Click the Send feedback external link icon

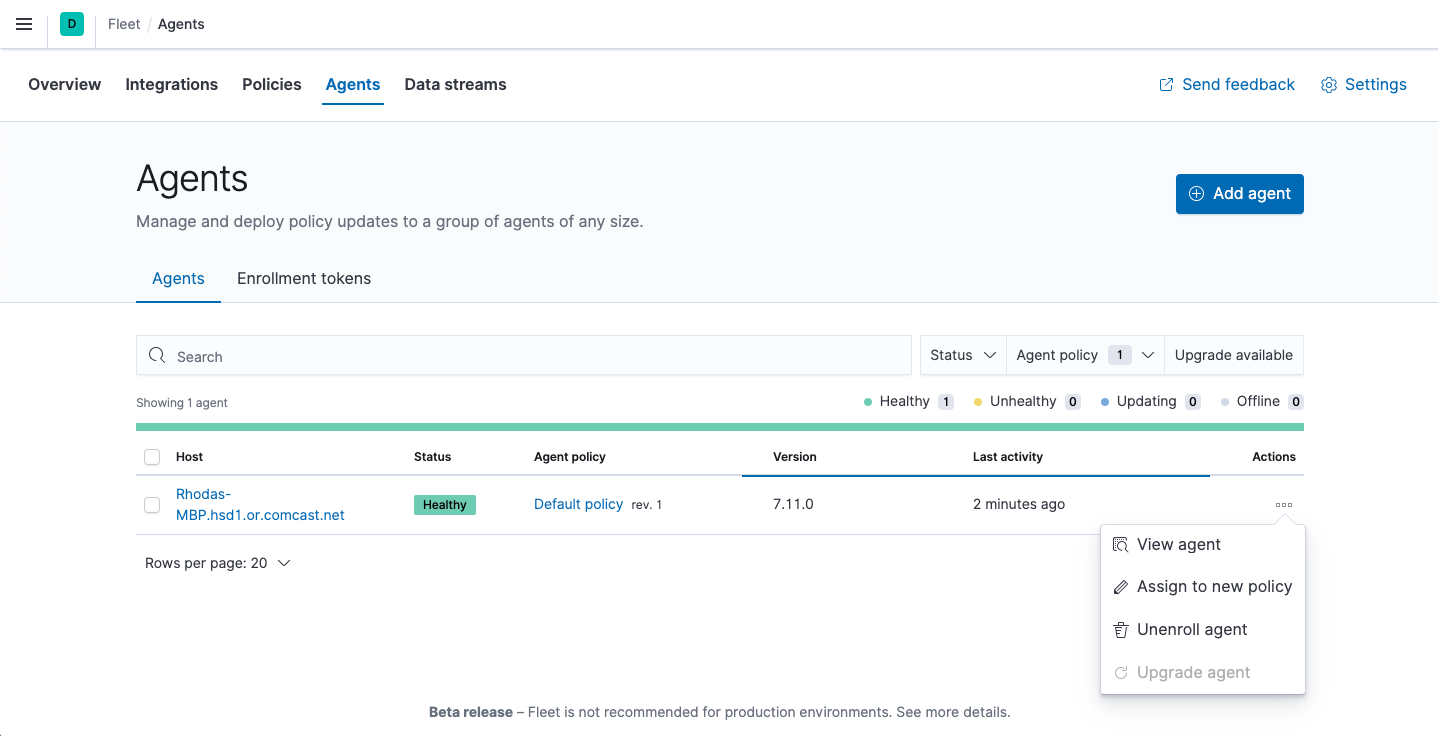tap(1166, 85)
